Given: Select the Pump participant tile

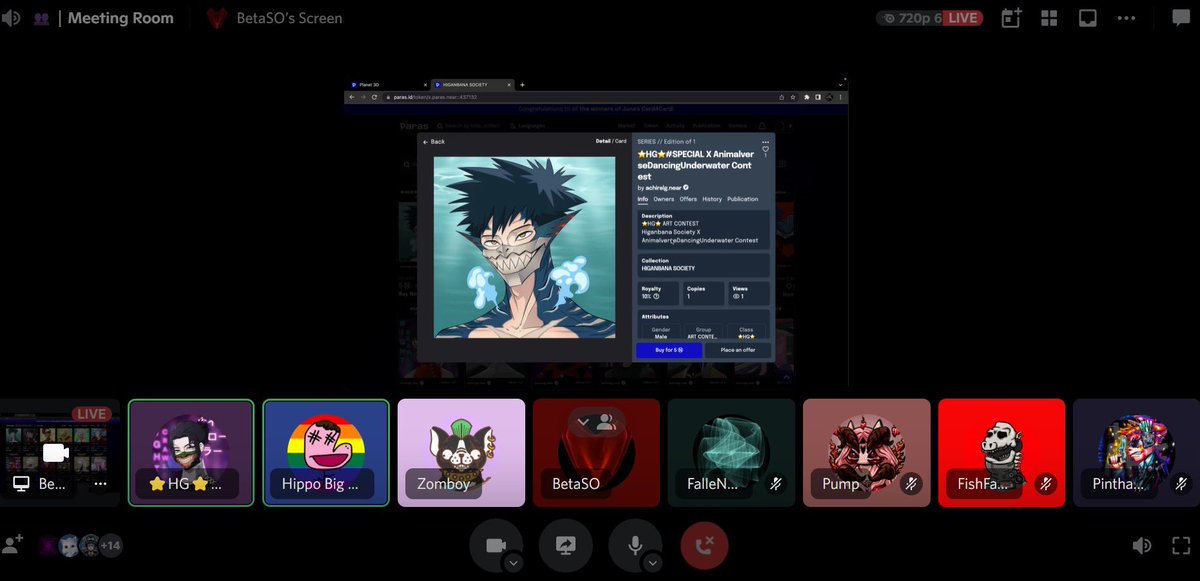Looking at the screenshot, I should 866,453.
